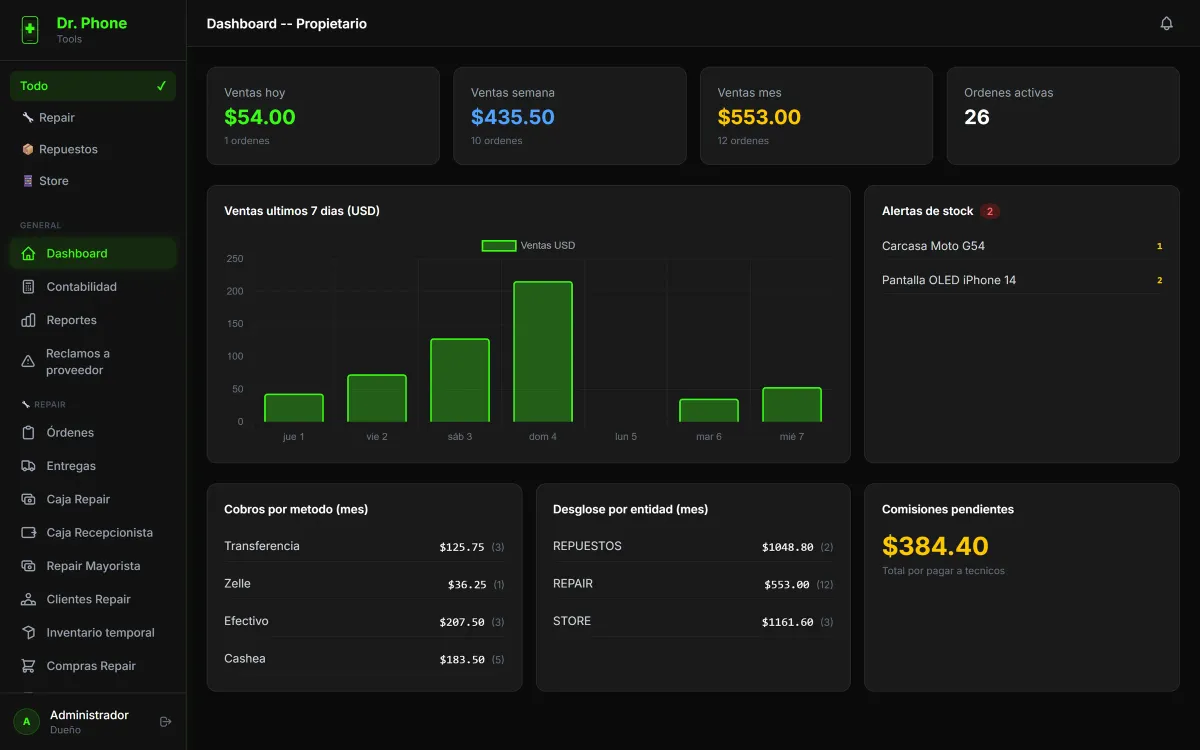
Task: Click the jue 1 bar in chart
Action: 294,408
